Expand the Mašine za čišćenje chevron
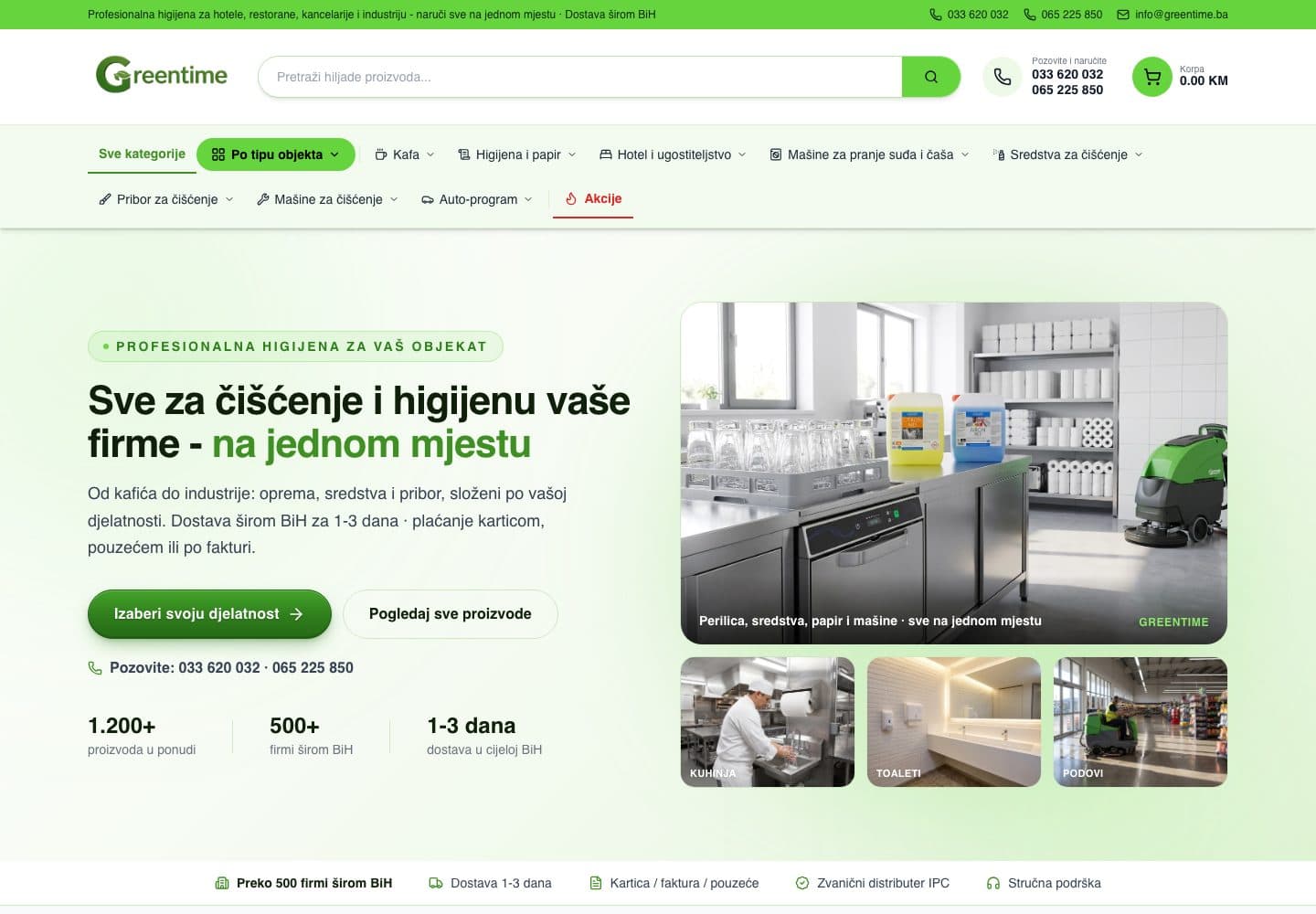This screenshot has width=1316, height=914. point(394,199)
